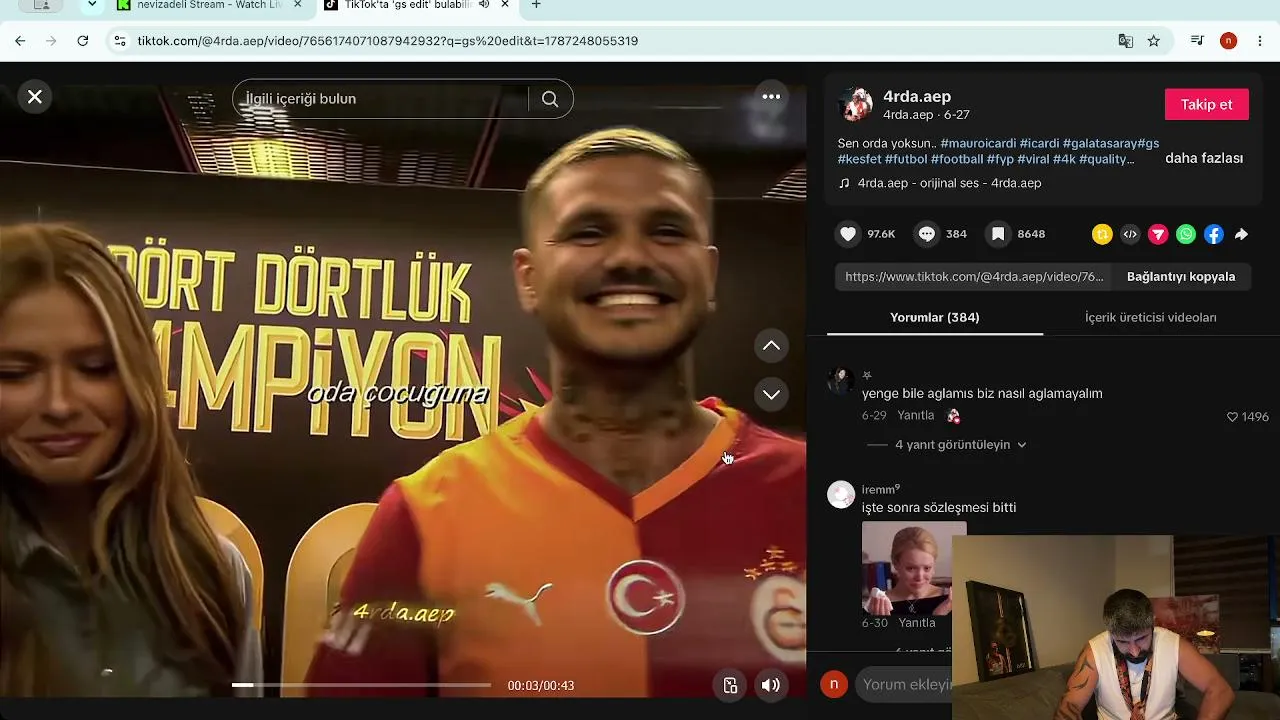
Task: Expand description with daha fazlası
Action: (1204, 158)
